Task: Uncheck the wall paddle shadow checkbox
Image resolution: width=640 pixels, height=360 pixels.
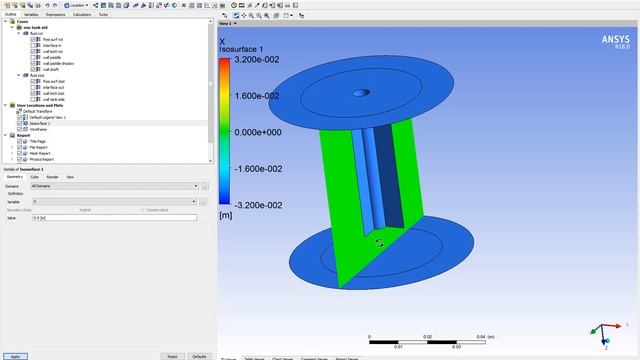Action: coord(33,64)
